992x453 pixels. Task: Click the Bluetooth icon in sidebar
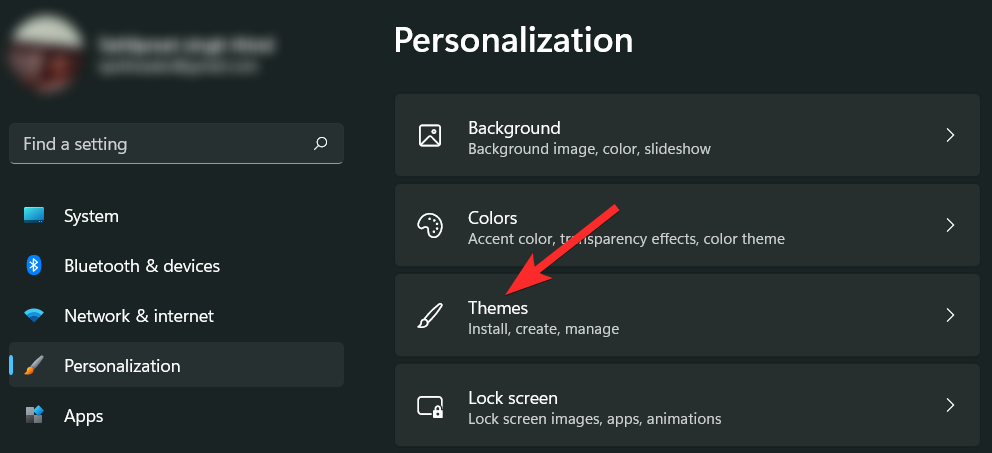[34, 266]
